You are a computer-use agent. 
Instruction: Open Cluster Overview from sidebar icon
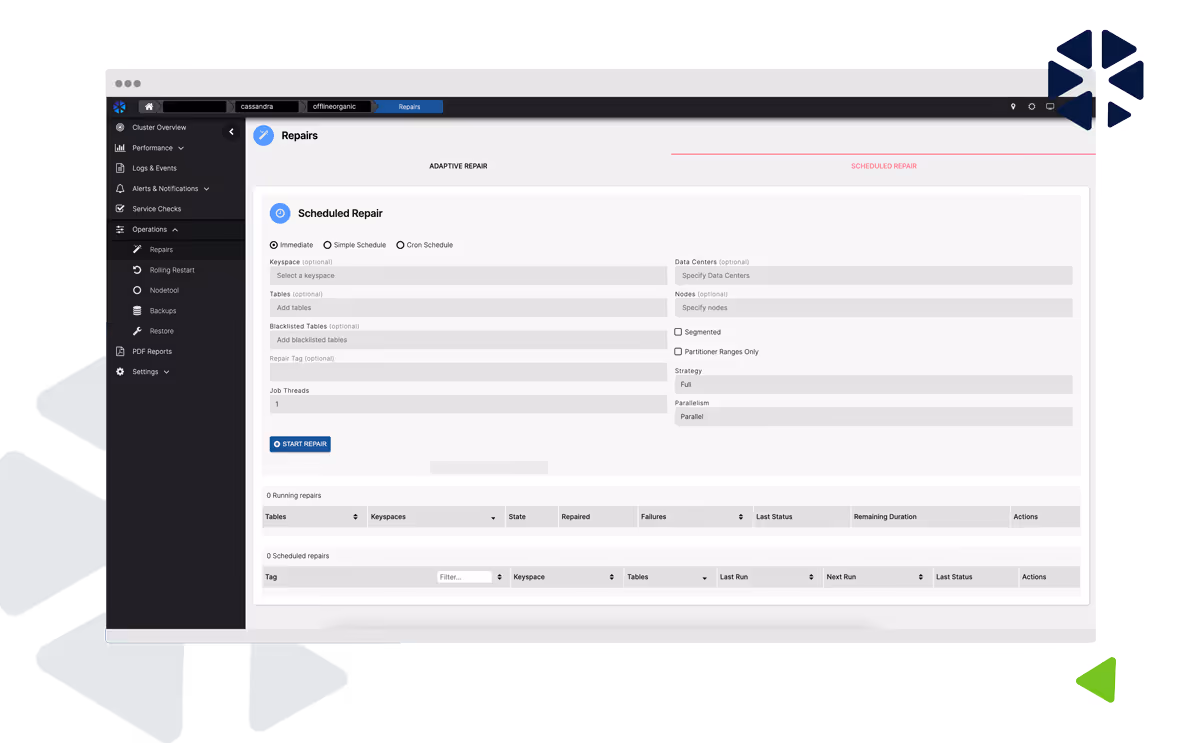pyautogui.click(x=120, y=128)
